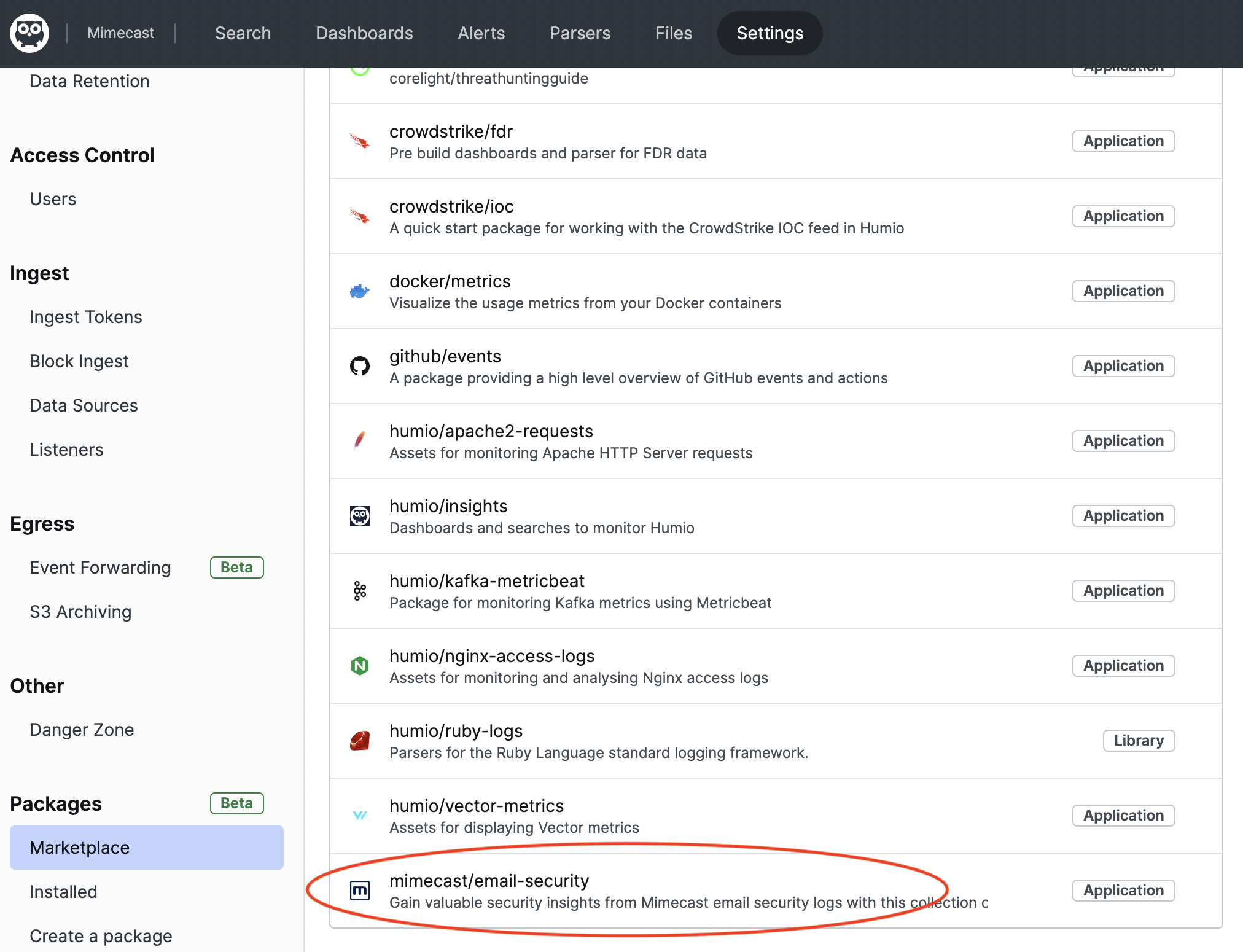
Task: Click the Apache feather icon
Action: (x=360, y=441)
